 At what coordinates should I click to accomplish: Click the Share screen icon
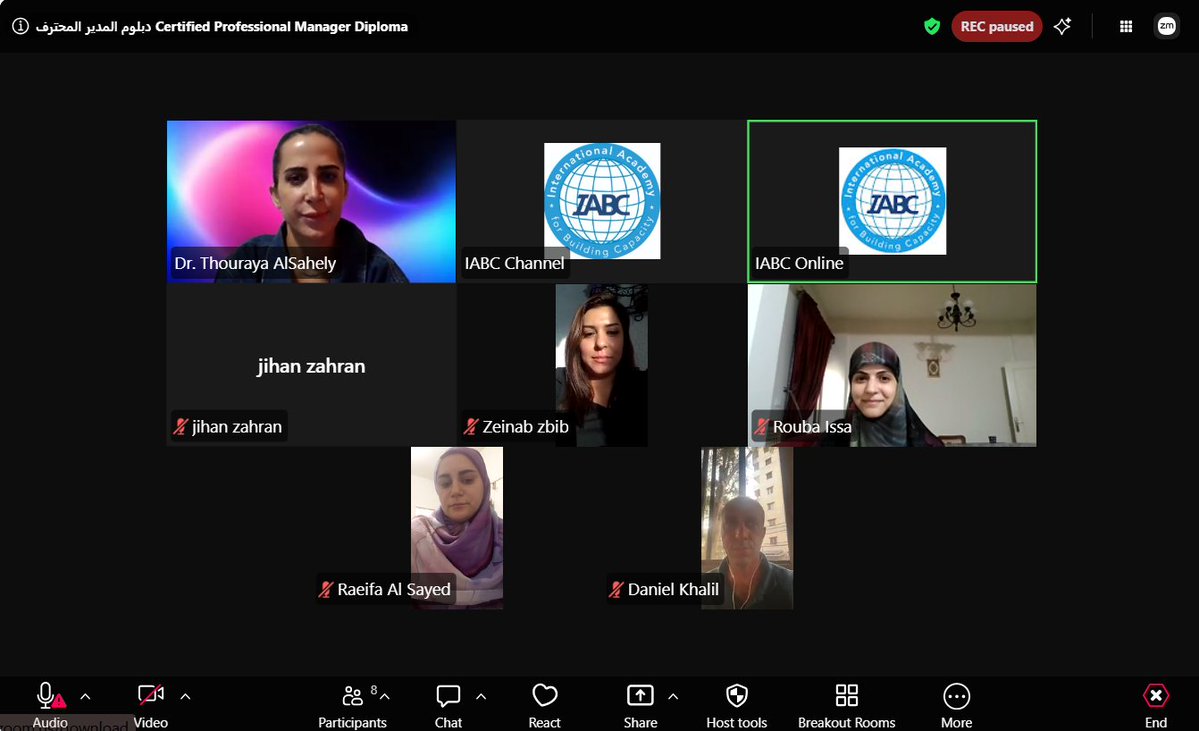(640, 696)
